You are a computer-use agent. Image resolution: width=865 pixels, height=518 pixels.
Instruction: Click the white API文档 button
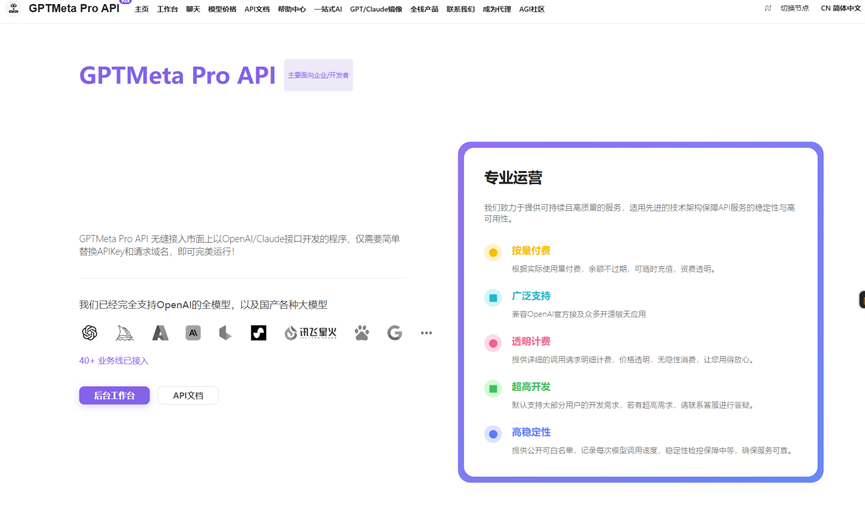click(188, 395)
